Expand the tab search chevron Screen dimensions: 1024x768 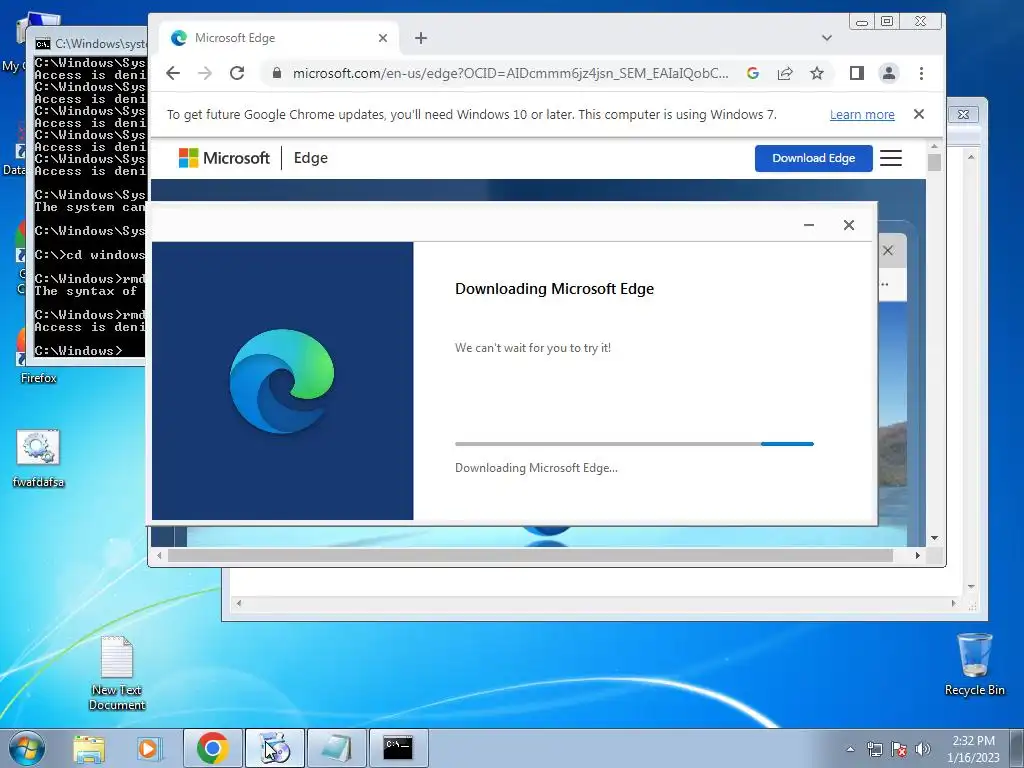coord(827,38)
